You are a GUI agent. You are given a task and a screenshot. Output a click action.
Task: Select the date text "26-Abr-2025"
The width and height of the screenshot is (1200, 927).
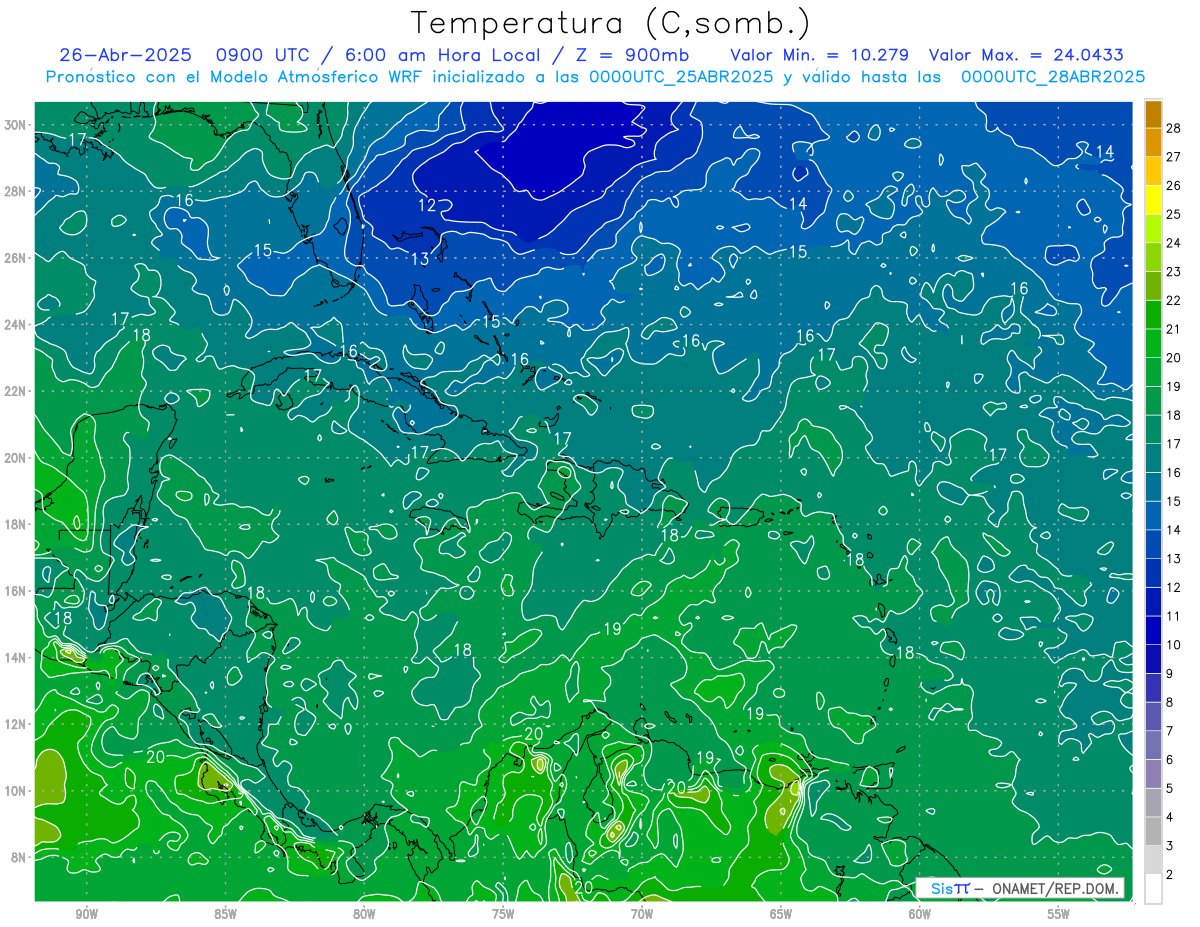[x=127, y=55]
